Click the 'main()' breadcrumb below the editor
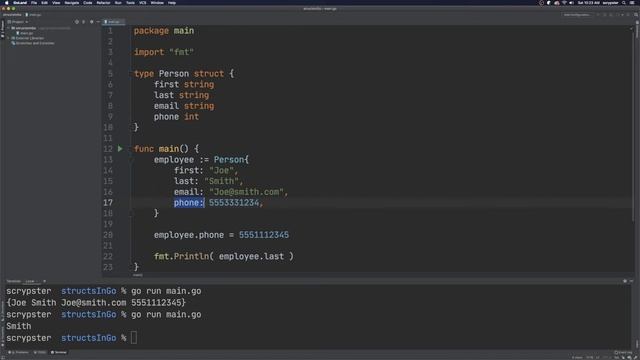640x360 pixels. point(138,275)
